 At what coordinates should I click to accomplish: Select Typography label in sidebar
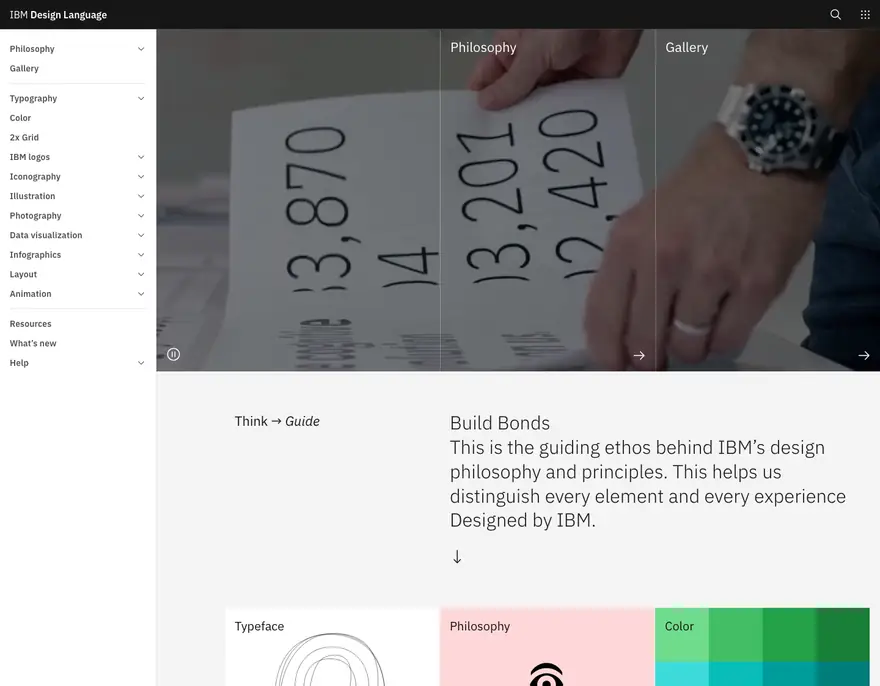click(x=33, y=98)
